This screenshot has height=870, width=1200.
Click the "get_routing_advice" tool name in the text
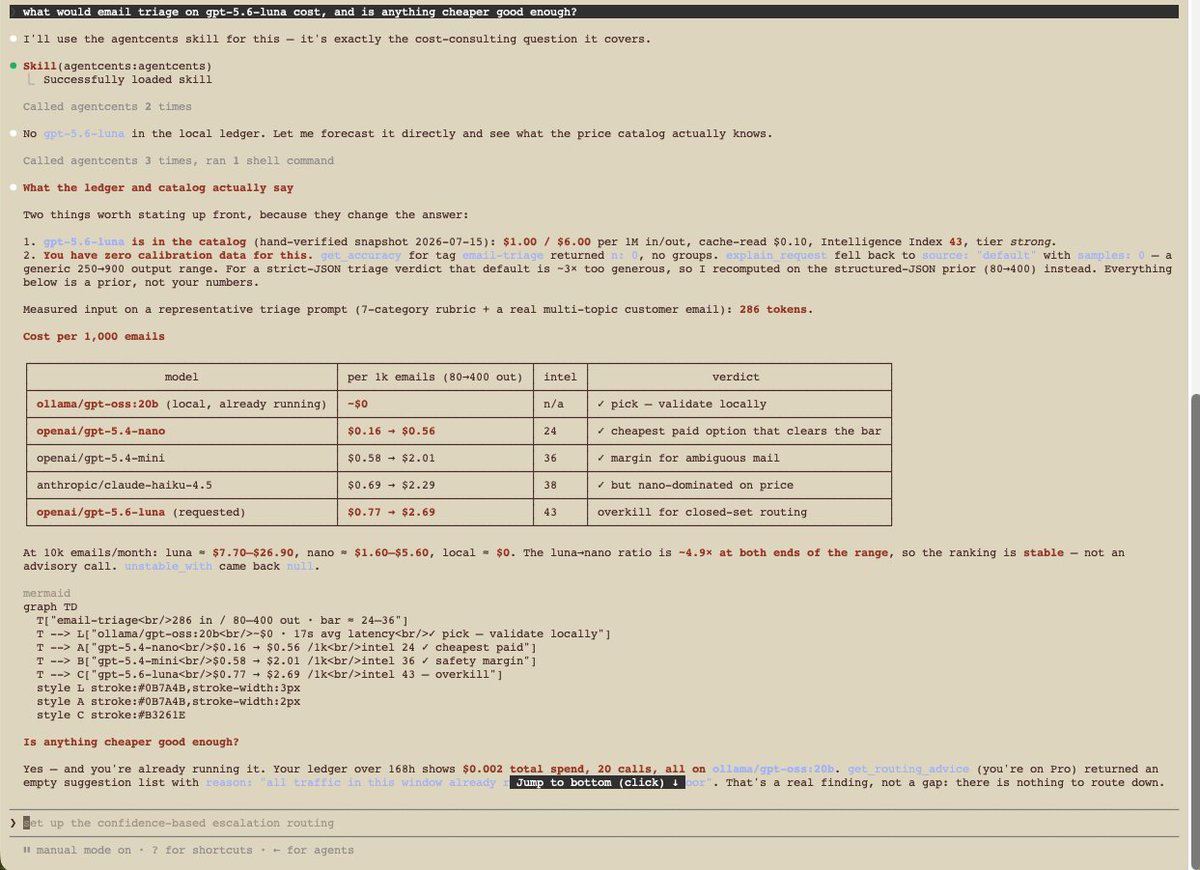[908, 769]
